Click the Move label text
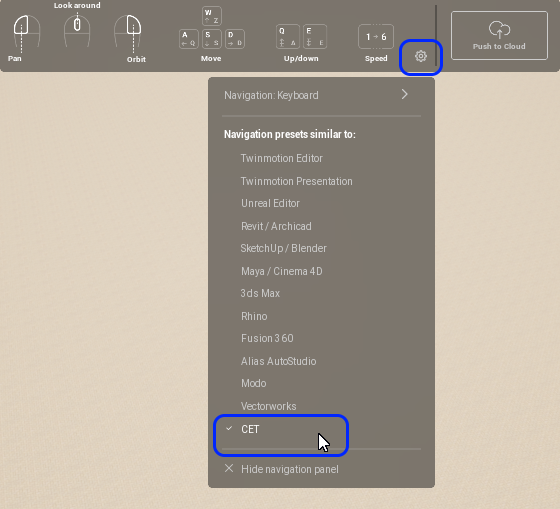 [x=211, y=59]
